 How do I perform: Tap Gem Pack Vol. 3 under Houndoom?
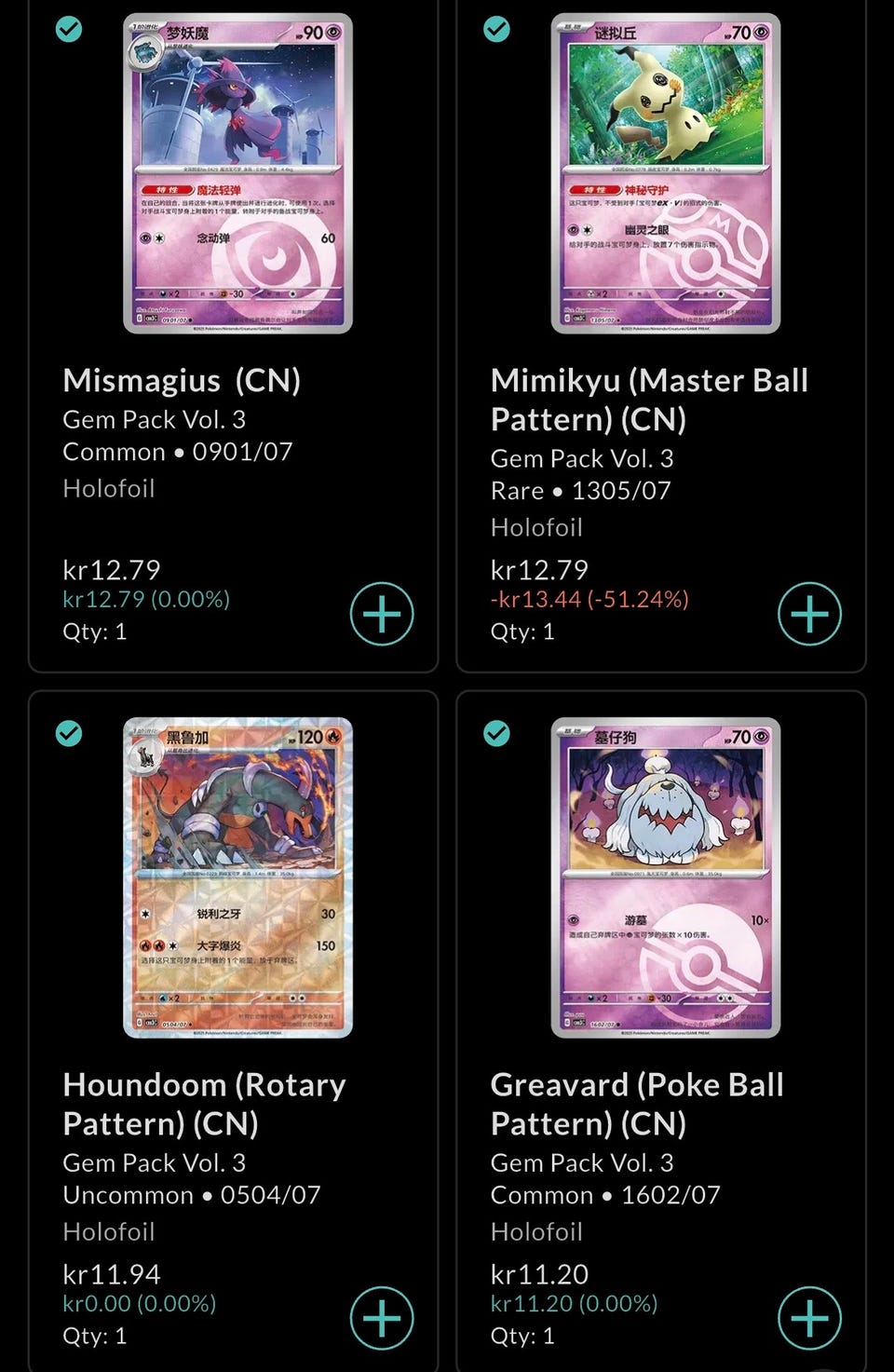click(x=155, y=1162)
